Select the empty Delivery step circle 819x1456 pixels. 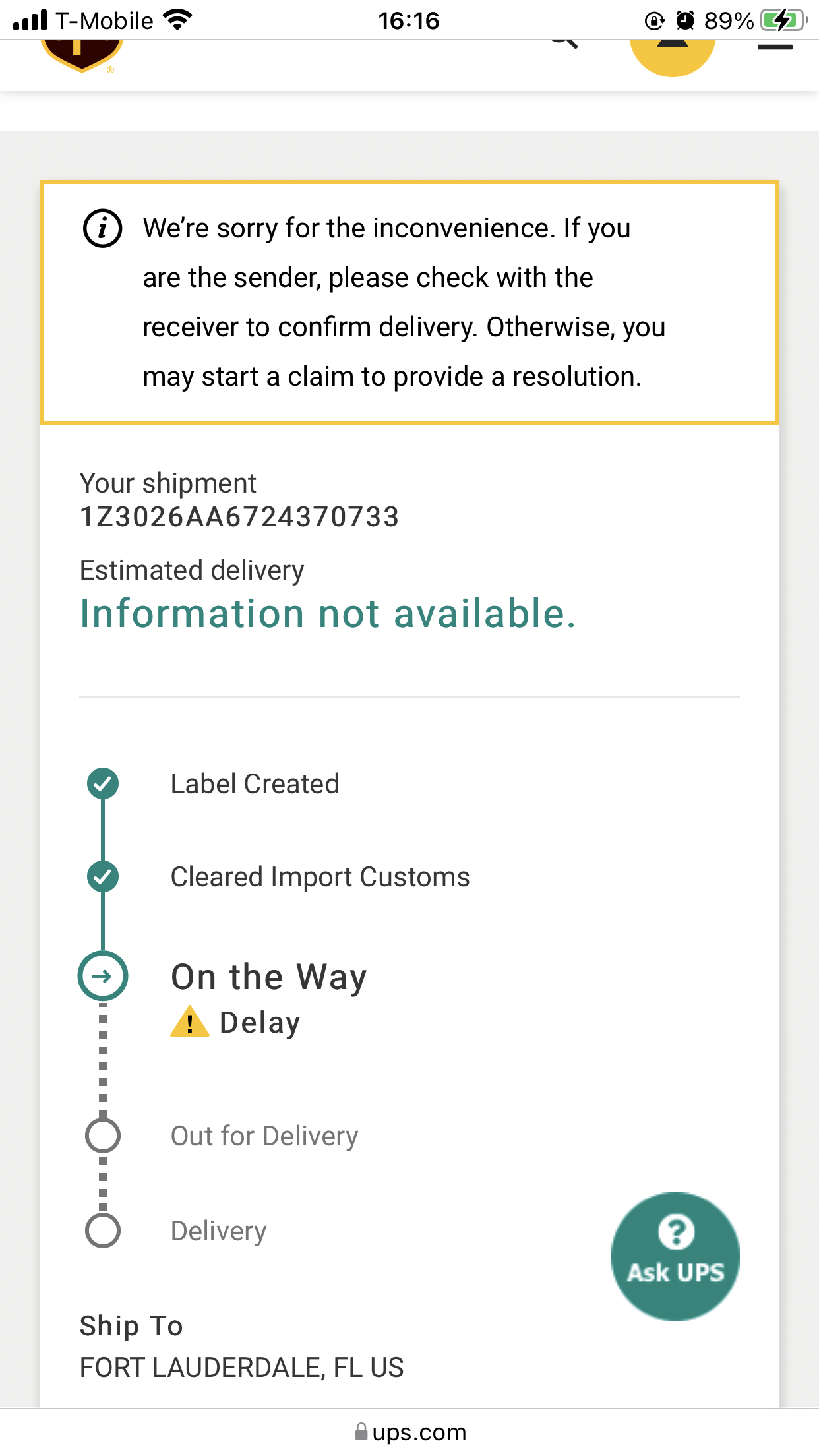pos(103,1230)
